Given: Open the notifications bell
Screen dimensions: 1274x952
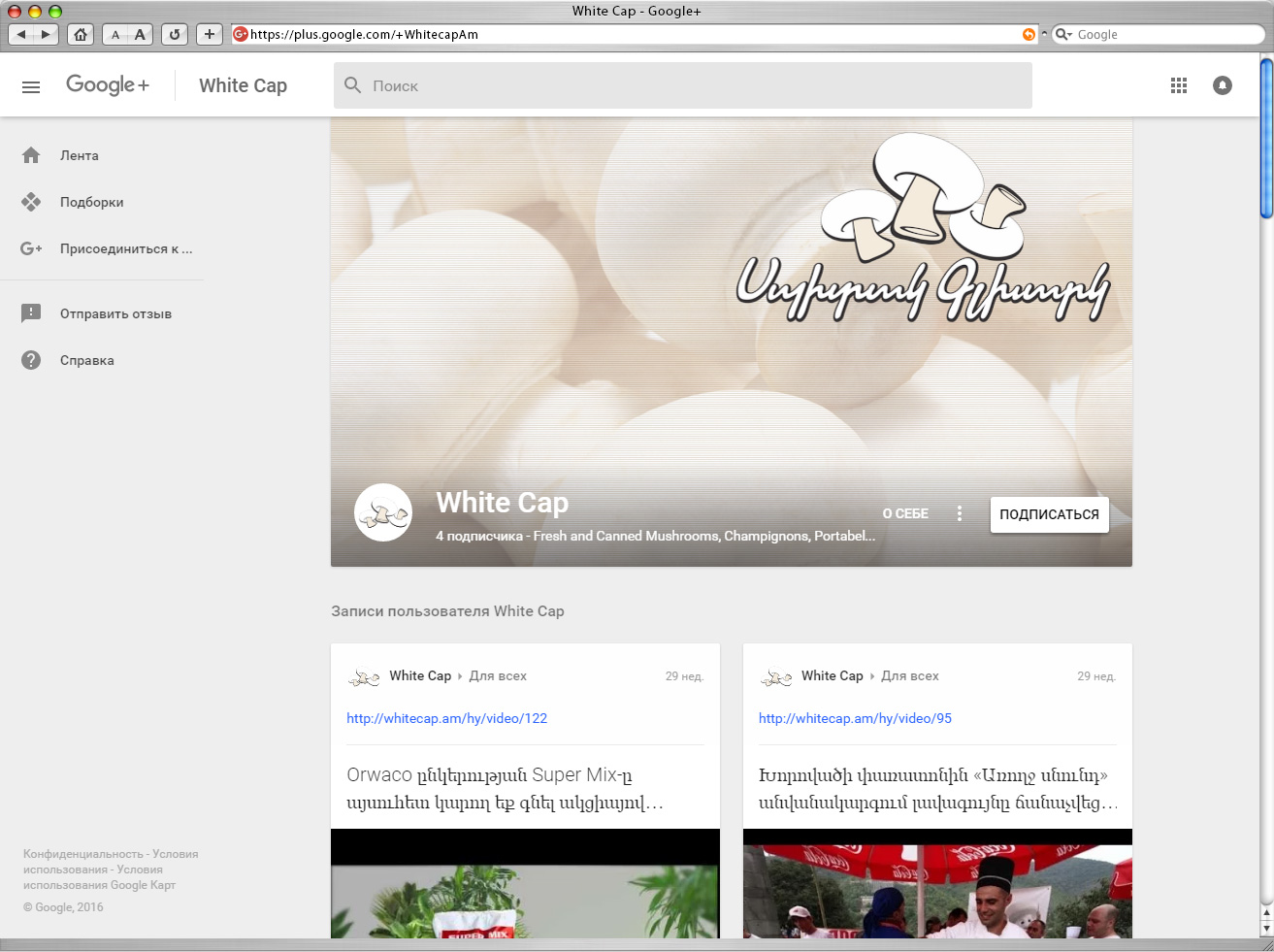Looking at the screenshot, I should coord(1223,85).
